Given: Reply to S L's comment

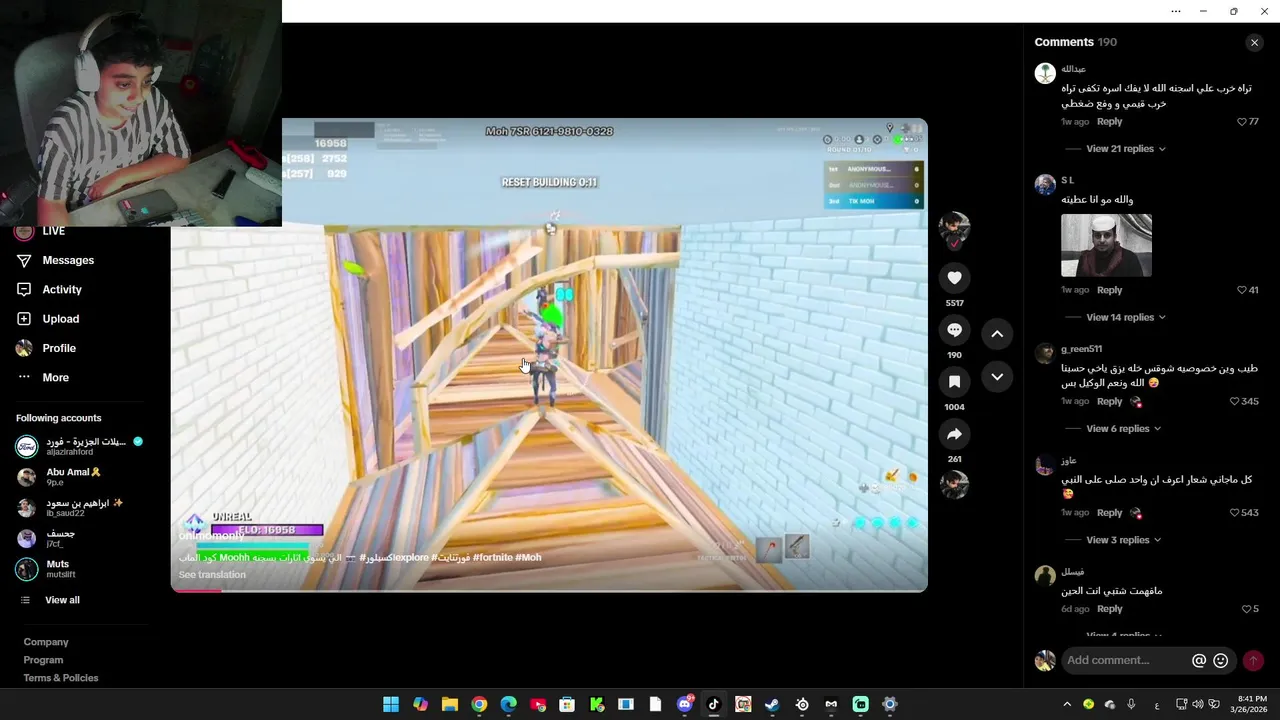Looking at the screenshot, I should (x=1109, y=290).
